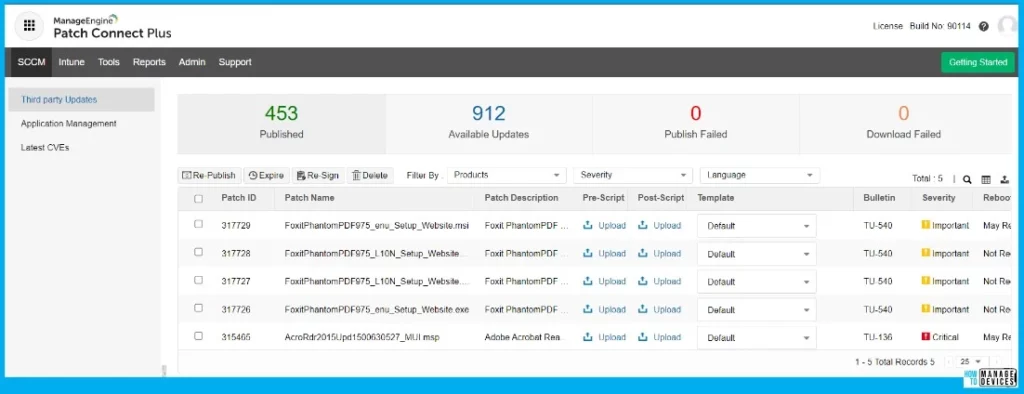Select the checkbox for patch 317726
The height and width of the screenshot is (394, 1024).
coord(199,308)
